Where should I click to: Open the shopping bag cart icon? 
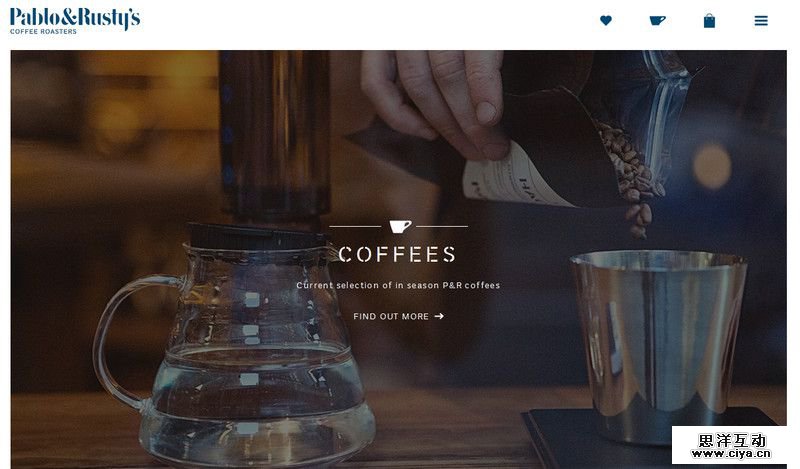(709, 20)
